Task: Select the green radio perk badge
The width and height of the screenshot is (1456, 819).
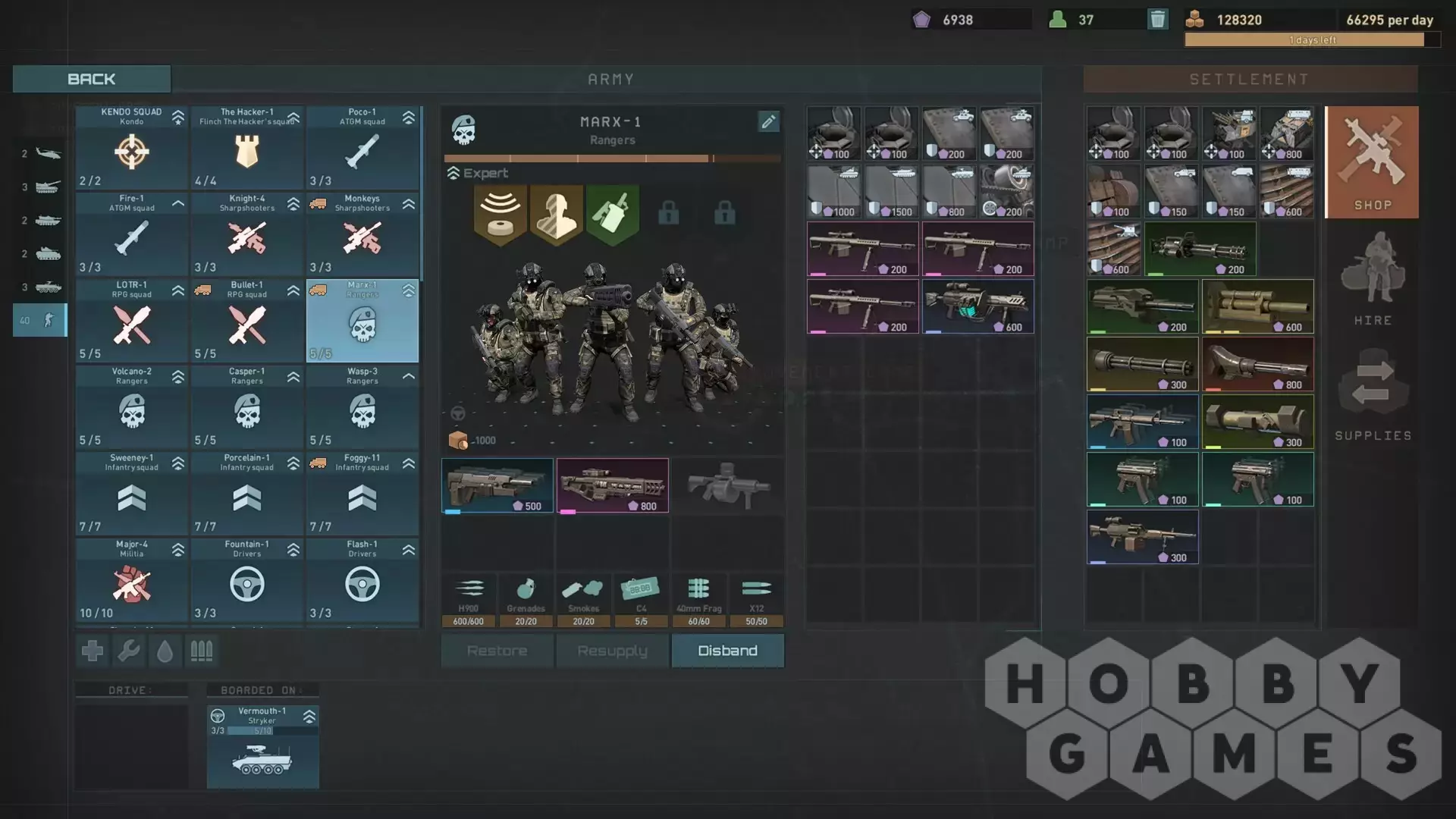Action: click(613, 215)
